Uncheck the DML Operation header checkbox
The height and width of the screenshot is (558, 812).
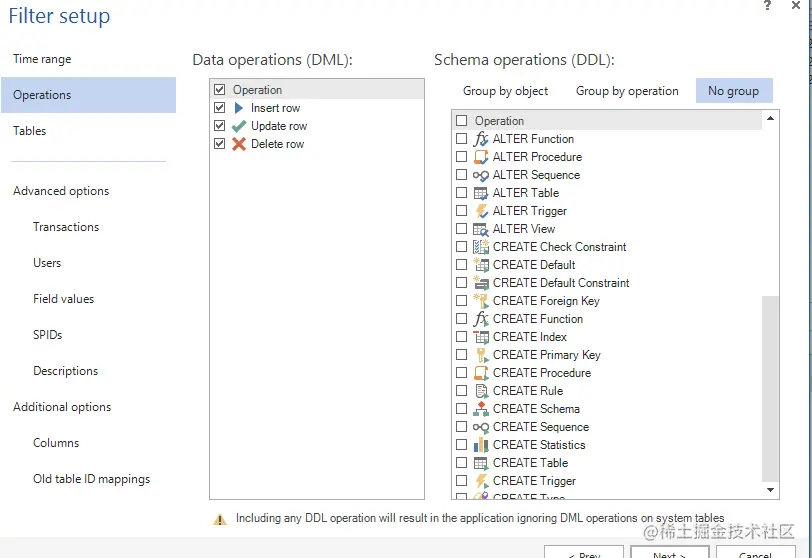pos(220,90)
